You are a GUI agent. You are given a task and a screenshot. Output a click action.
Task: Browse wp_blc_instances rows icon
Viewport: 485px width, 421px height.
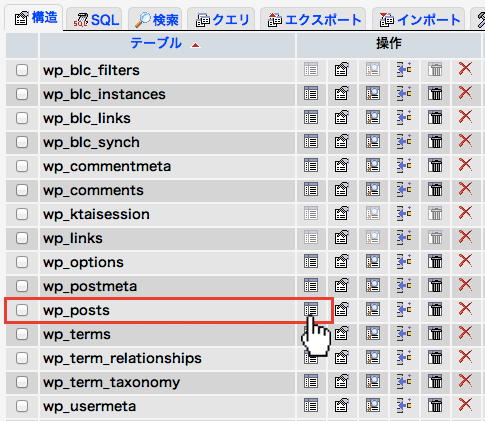[x=311, y=94]
